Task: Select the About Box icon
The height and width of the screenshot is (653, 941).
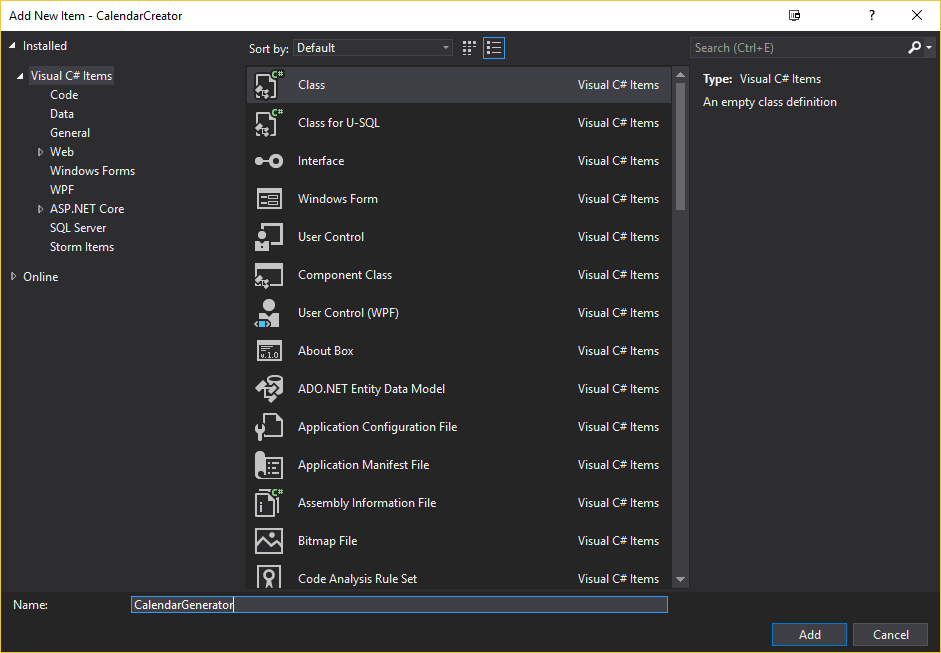Action: point(268,351)
